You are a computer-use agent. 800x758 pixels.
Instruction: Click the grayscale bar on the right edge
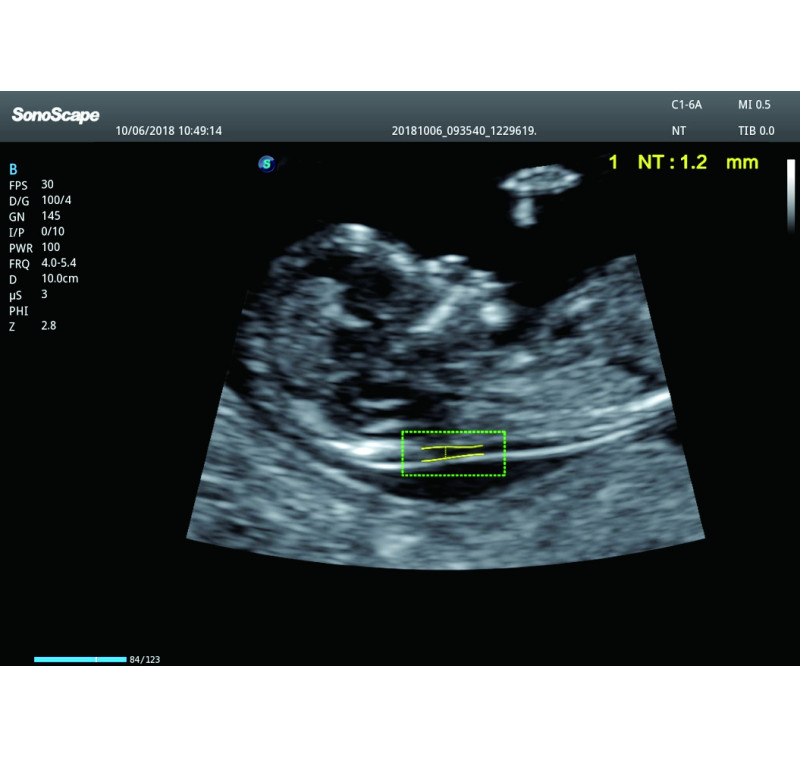(790, 196)
